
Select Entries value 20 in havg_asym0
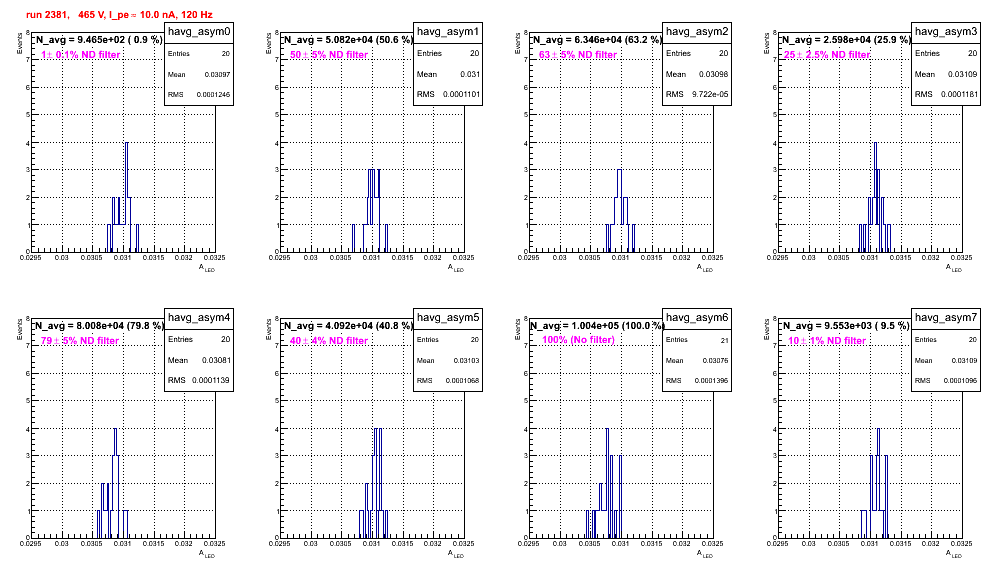(x=225, y=54)
